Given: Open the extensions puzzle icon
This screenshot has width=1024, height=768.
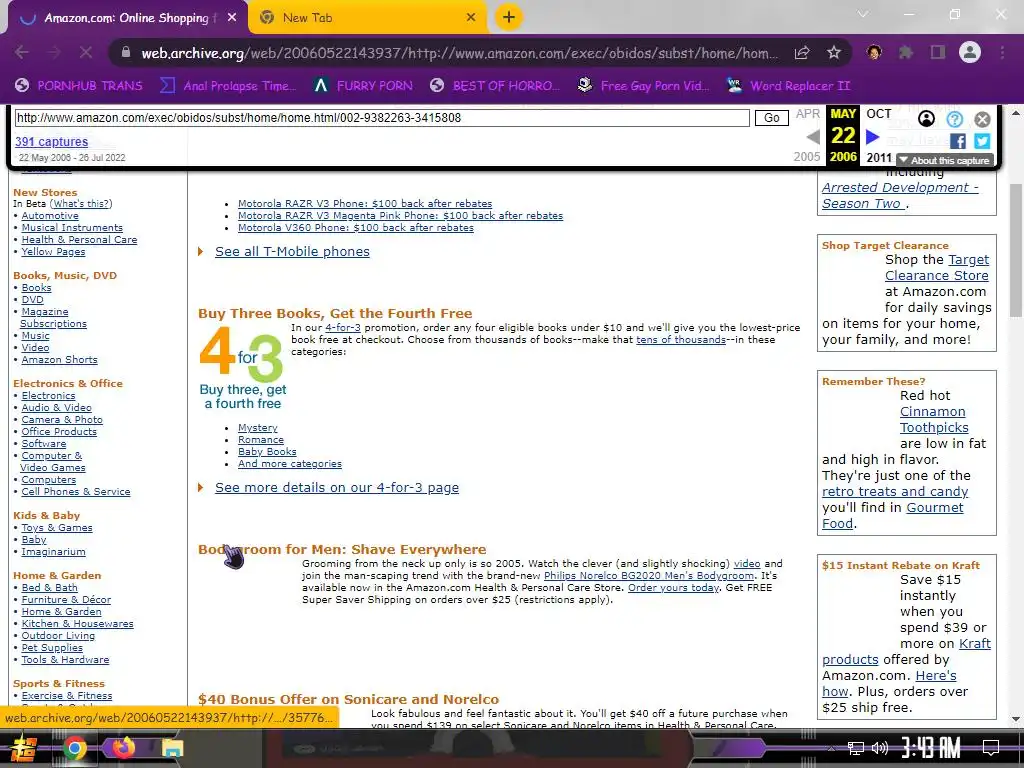Looking at the screenshot, I should tap(906, 52).
